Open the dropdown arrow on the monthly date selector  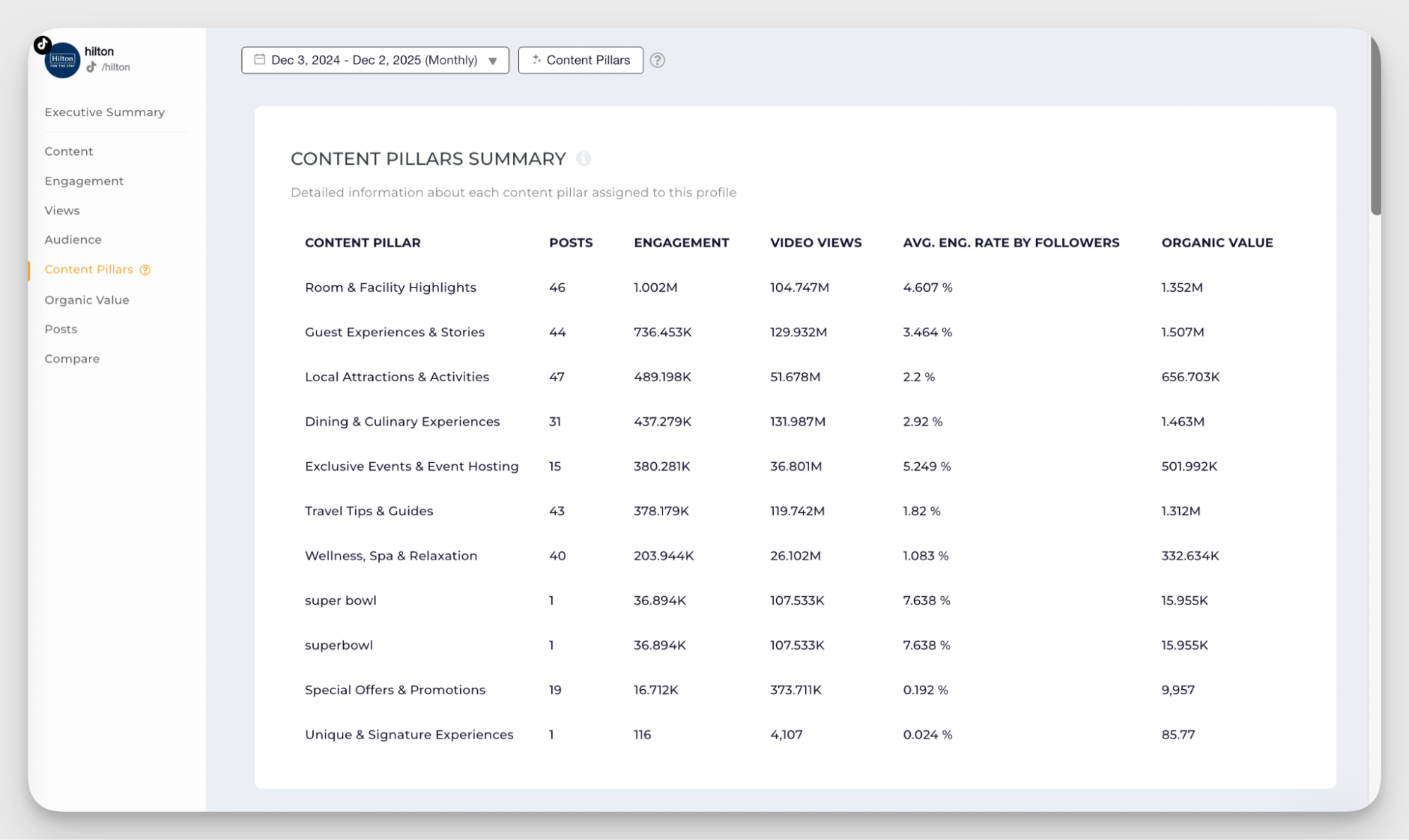click(x=493, y=61)
